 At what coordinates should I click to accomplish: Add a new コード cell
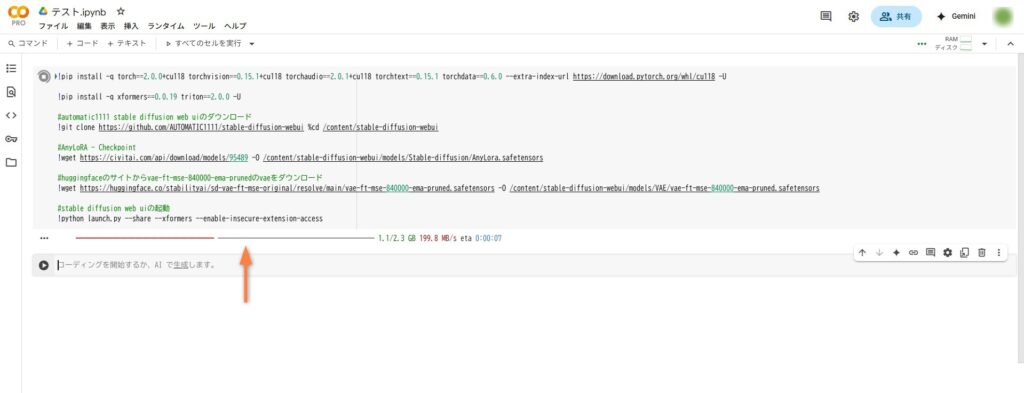(x=82, y=43)
